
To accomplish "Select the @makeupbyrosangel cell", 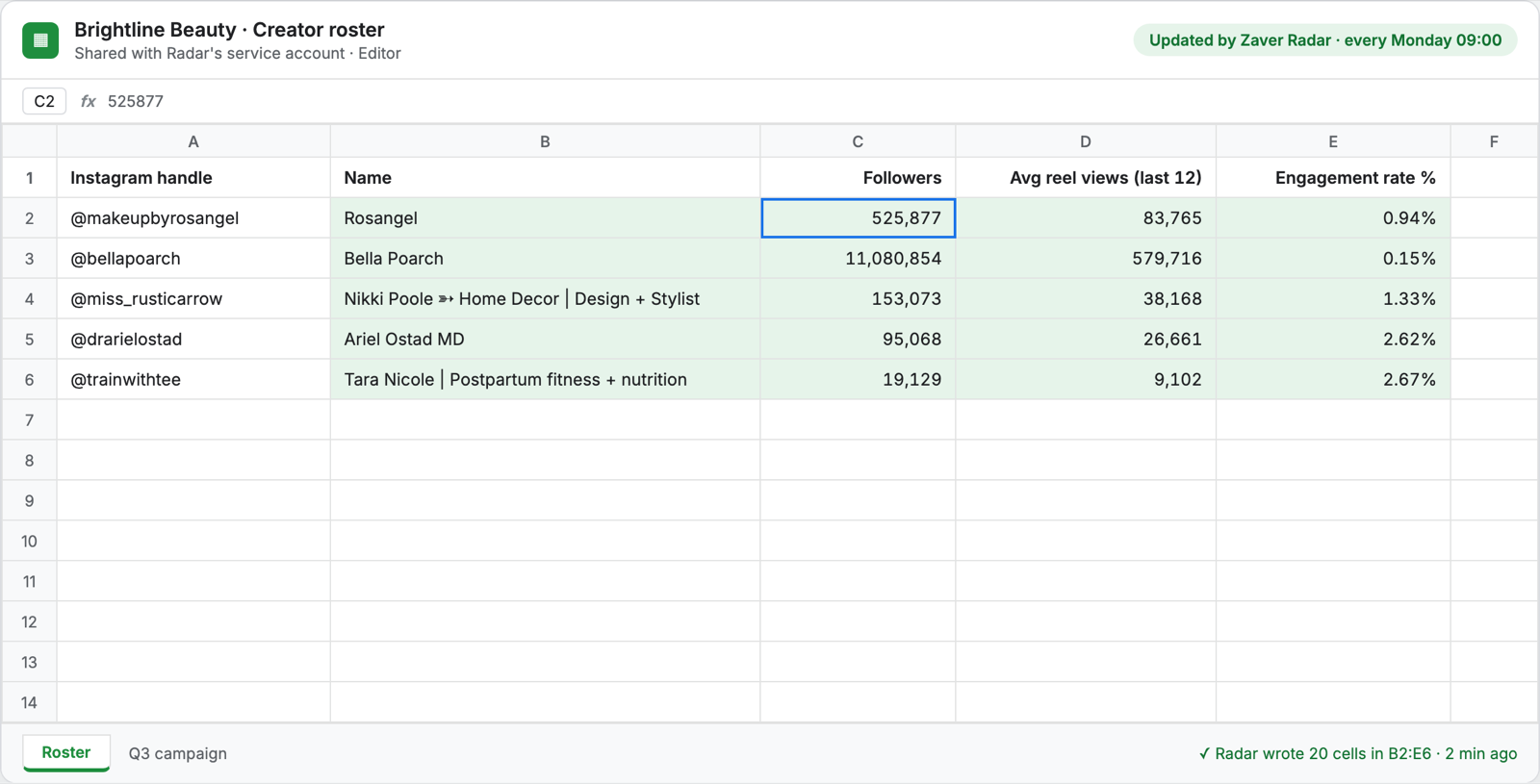I will pyautogui.click(x=193, y=218).
